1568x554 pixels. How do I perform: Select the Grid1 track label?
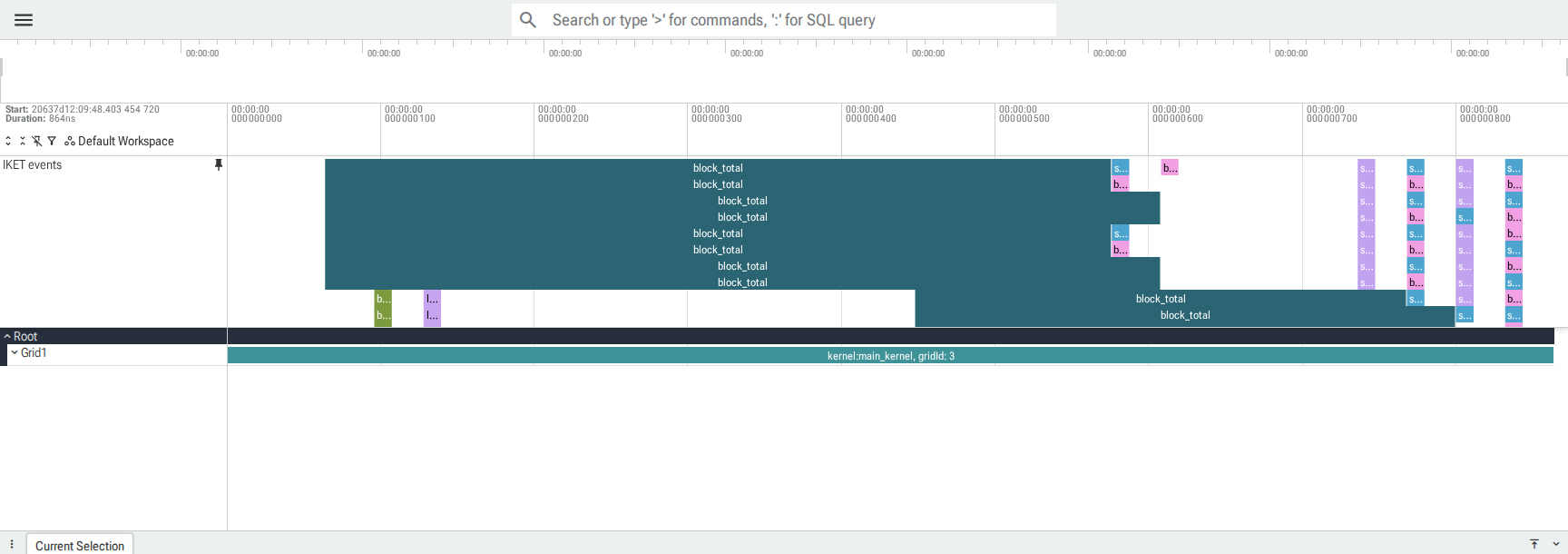pyautogui.click(x=34, y=352)
